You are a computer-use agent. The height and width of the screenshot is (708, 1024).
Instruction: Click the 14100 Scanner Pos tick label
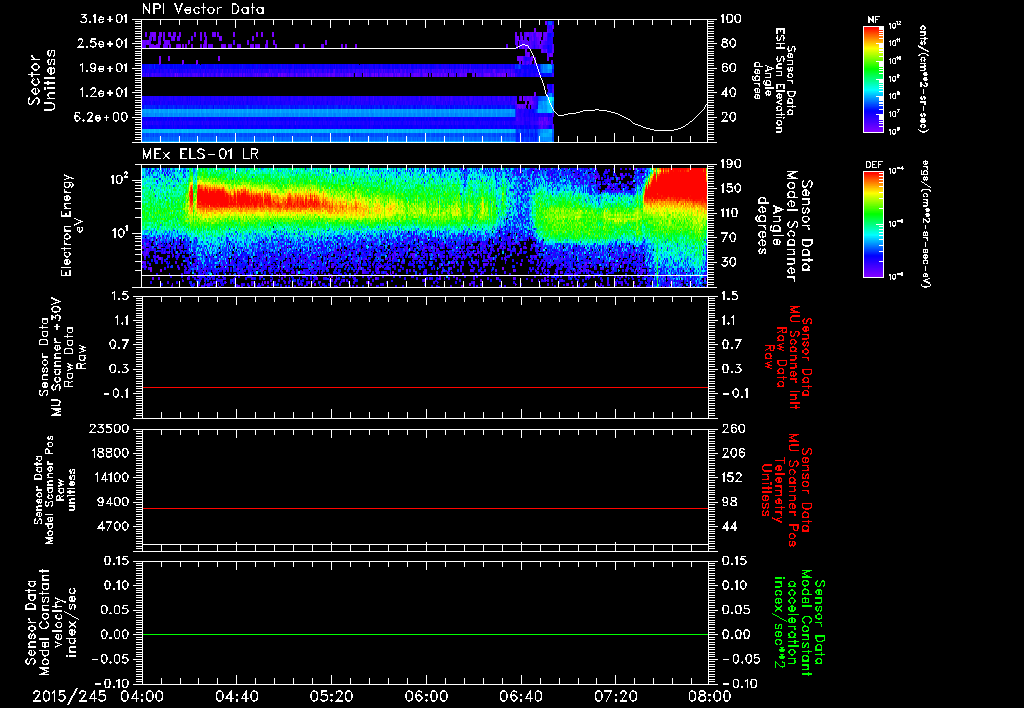click(x=110, y=477)
